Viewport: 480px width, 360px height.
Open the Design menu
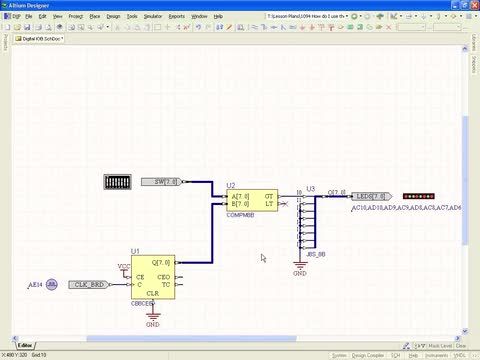point(113,16)
